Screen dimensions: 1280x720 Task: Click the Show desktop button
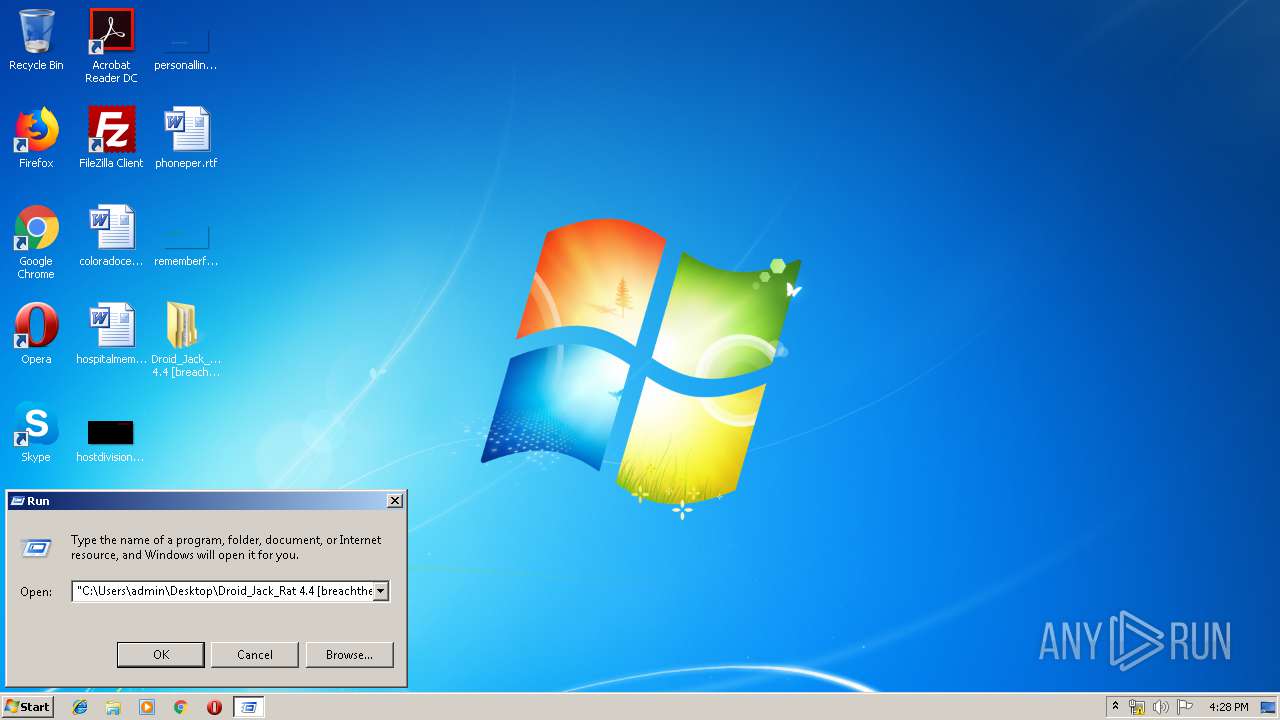(x=1268, y=707)
